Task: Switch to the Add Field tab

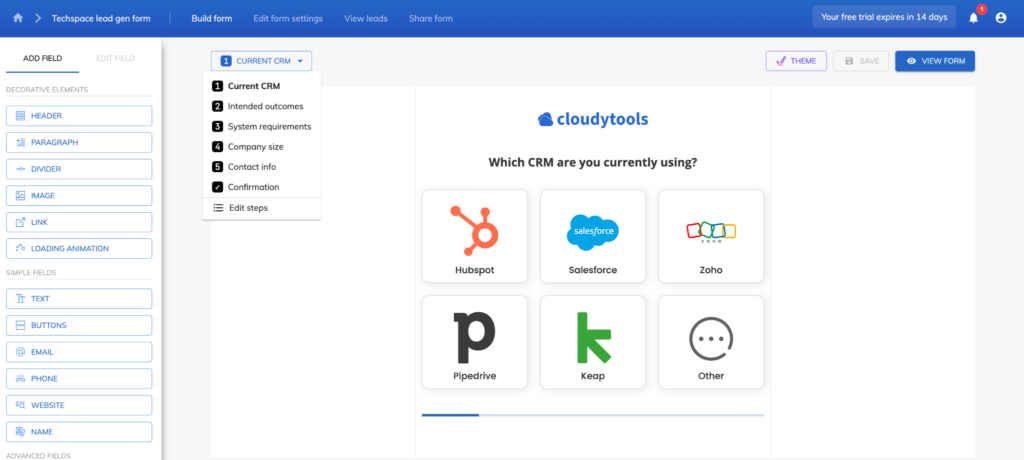Action: click(x=42, y=58)
